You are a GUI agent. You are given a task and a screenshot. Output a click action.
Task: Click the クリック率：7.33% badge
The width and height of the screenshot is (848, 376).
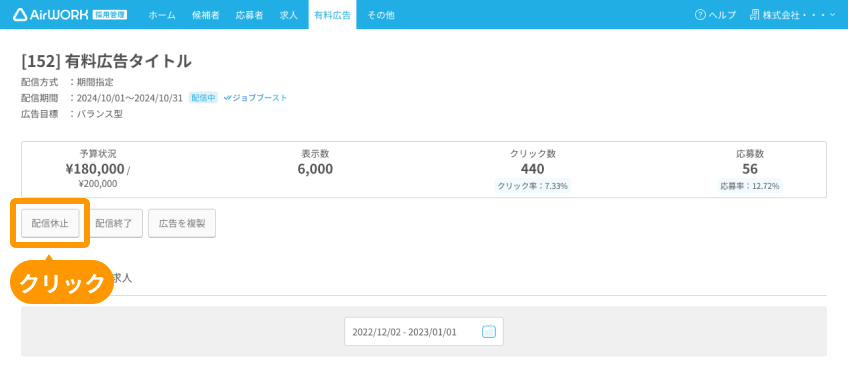pos(533,186)
